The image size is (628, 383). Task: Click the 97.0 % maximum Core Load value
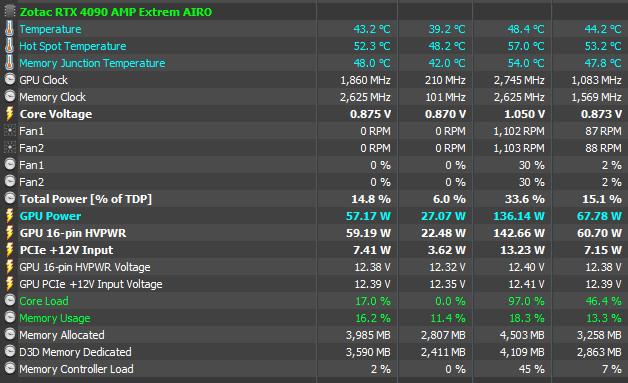tap(527, 301)
